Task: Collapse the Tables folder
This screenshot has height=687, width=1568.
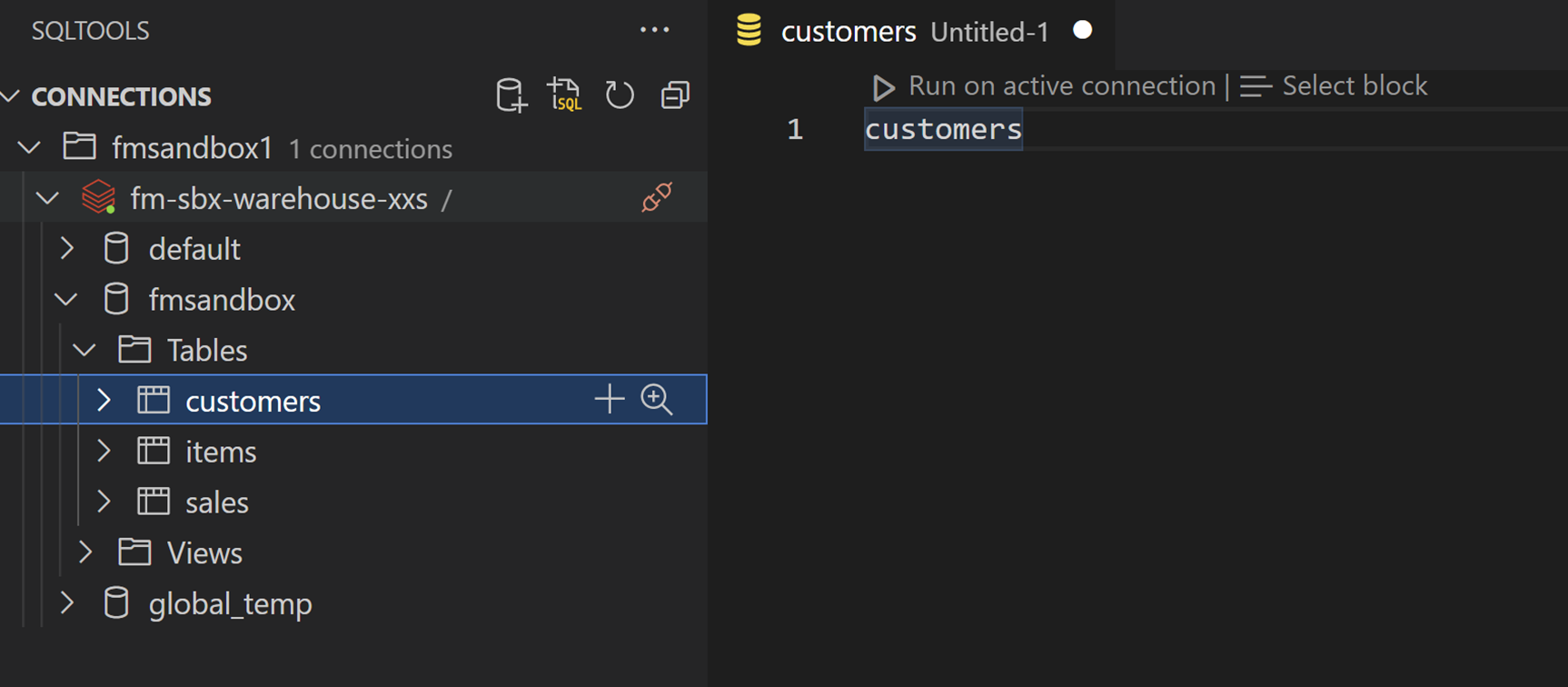Action: pos(84,350)
